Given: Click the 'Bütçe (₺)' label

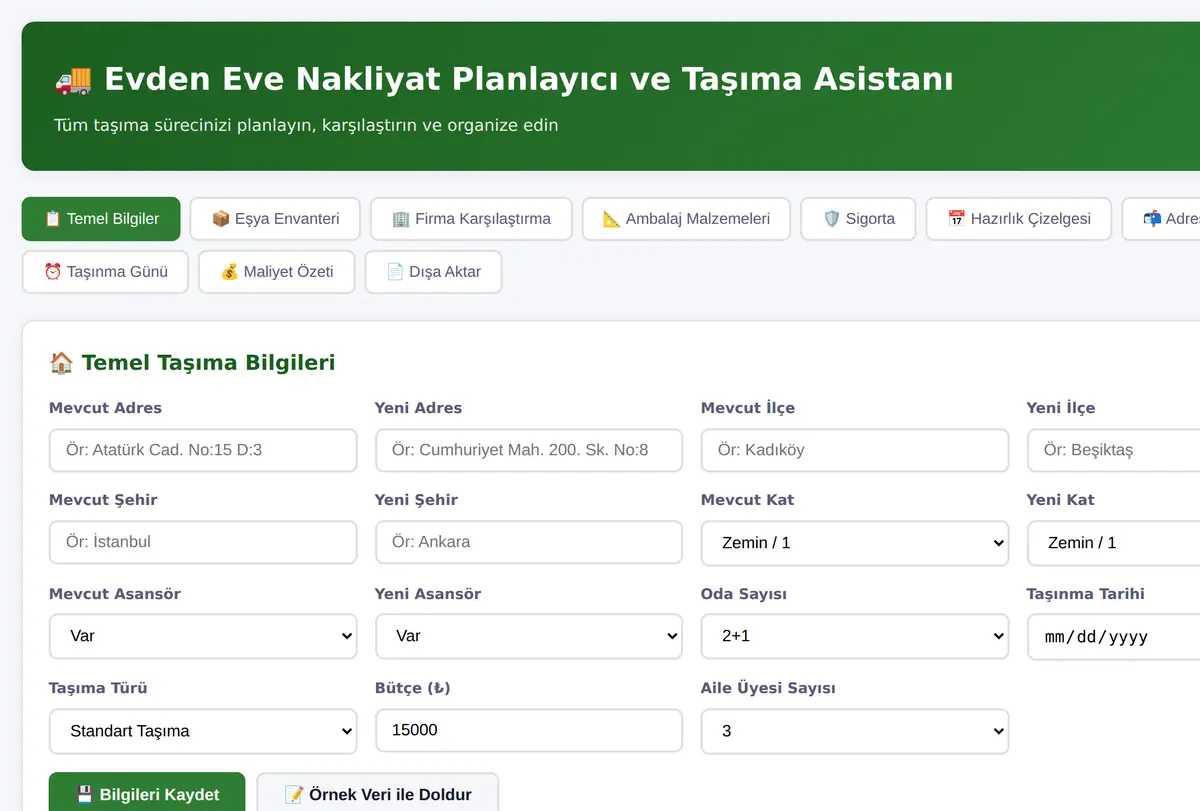Looking at the screenshot, I should click(413, 688).
